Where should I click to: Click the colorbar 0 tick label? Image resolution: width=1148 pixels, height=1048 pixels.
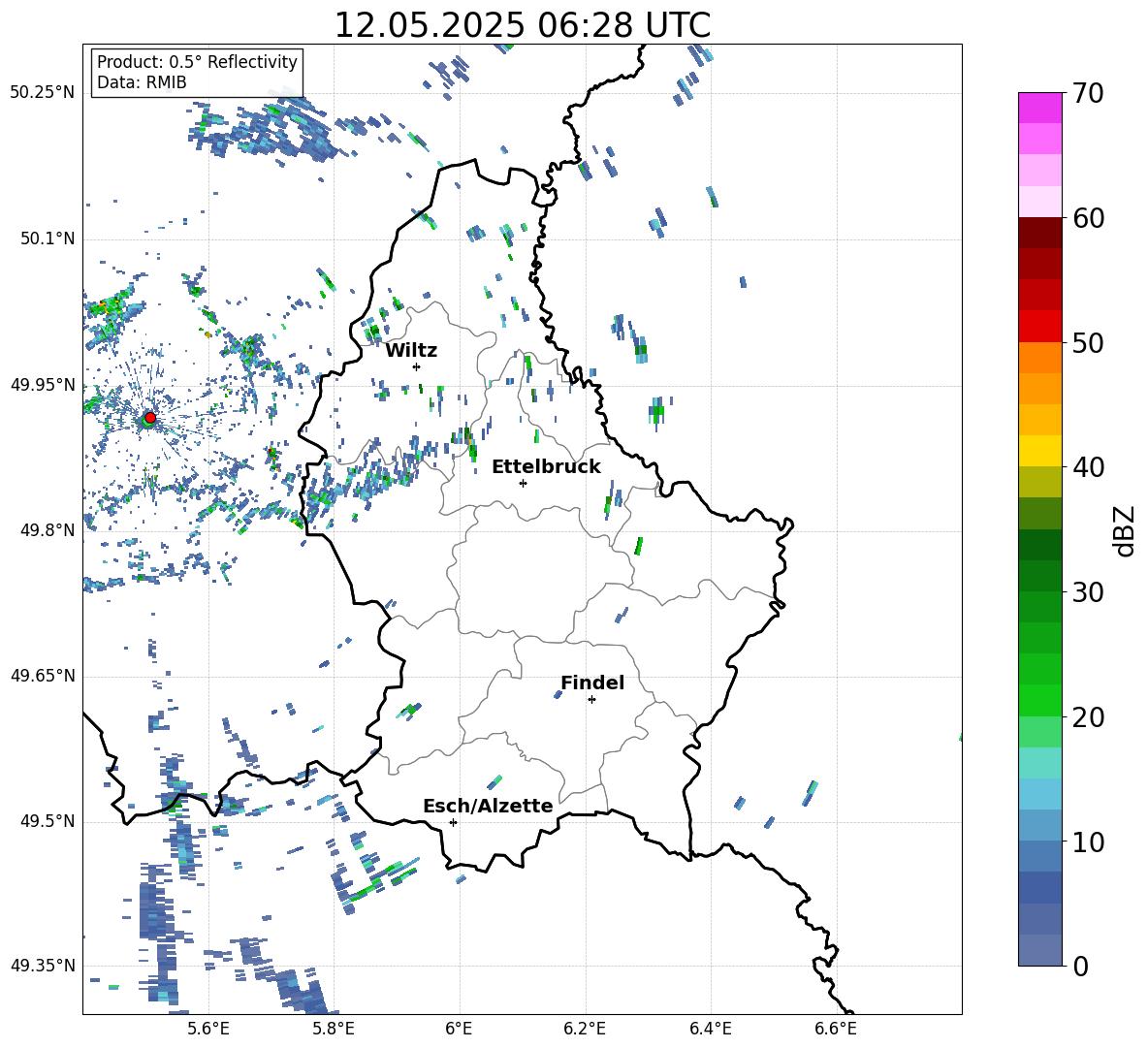(x=1080, y=966)
